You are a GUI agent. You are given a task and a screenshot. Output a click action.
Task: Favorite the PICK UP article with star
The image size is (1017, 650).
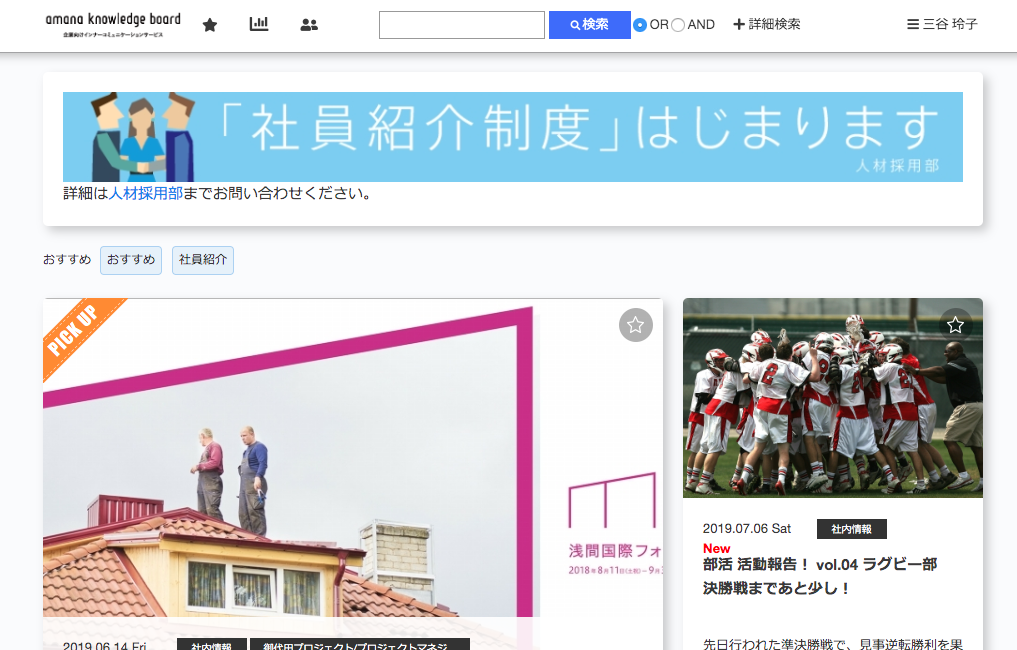[x=635, y=325]
